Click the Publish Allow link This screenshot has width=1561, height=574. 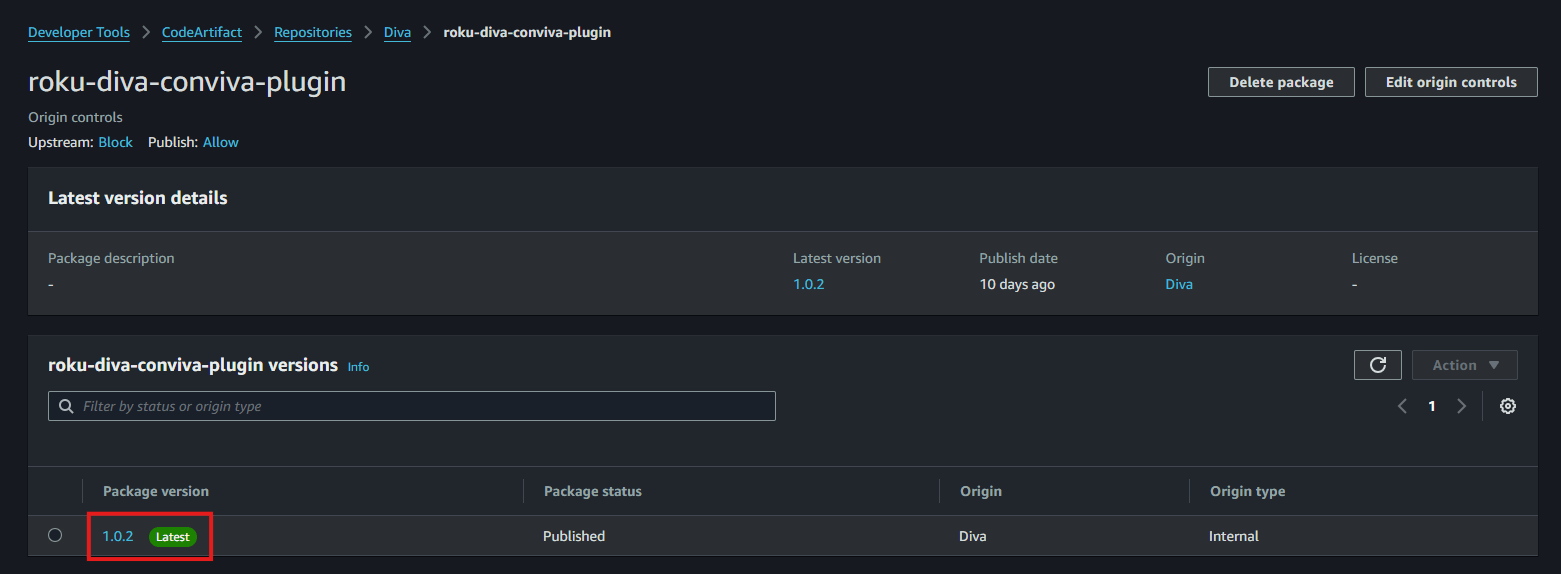[221, 142]
